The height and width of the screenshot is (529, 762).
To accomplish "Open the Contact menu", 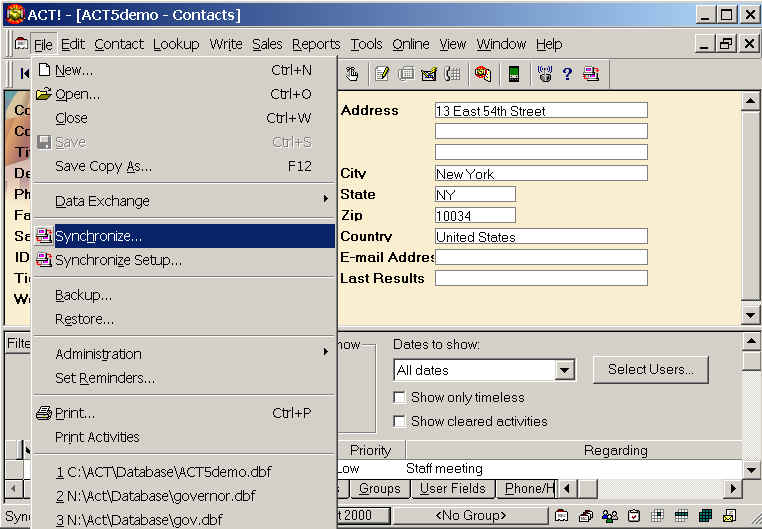I will coord(119,44).
